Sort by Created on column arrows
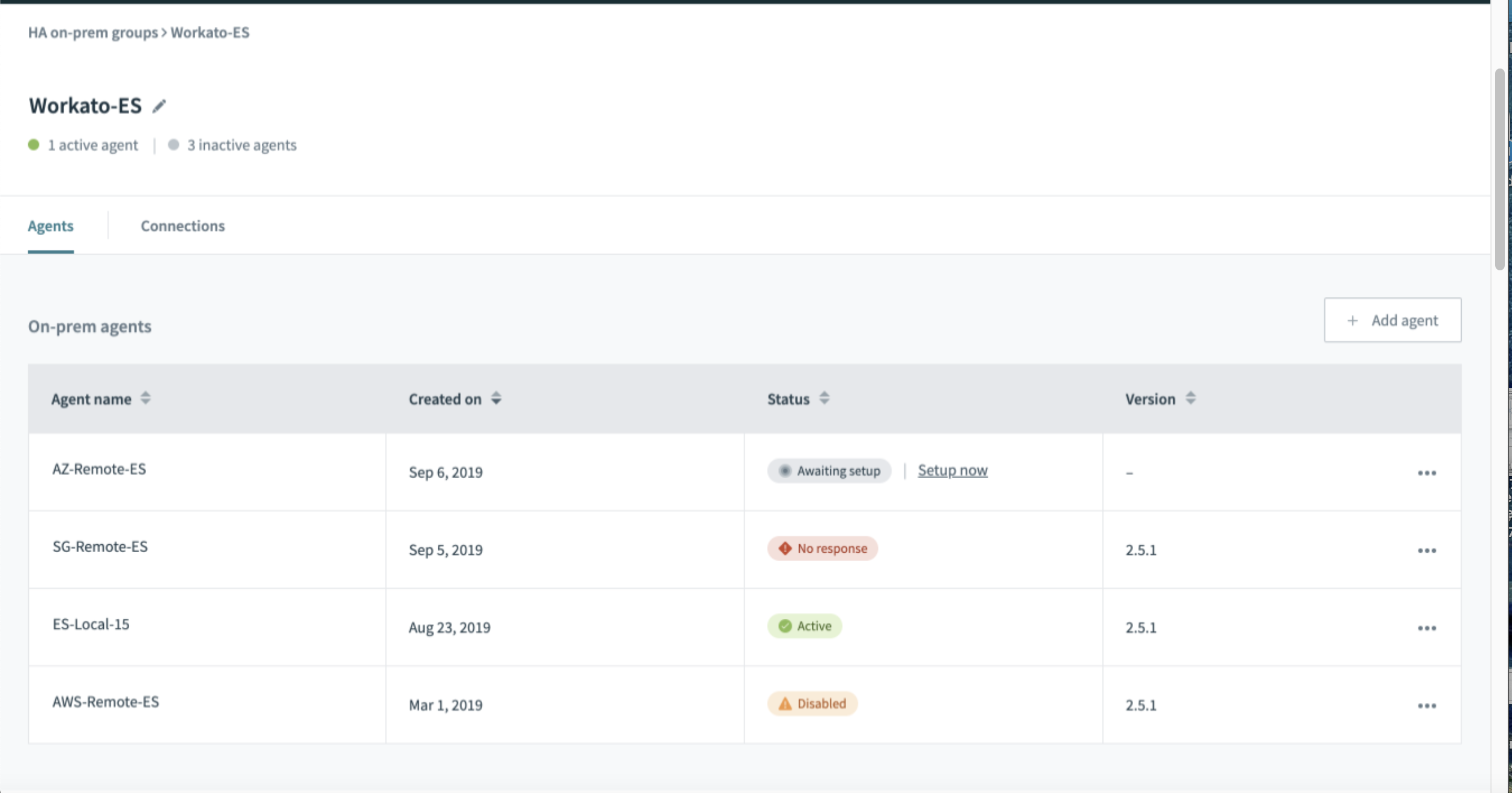This screenshot has height=793, width=1512. [496, 398]
